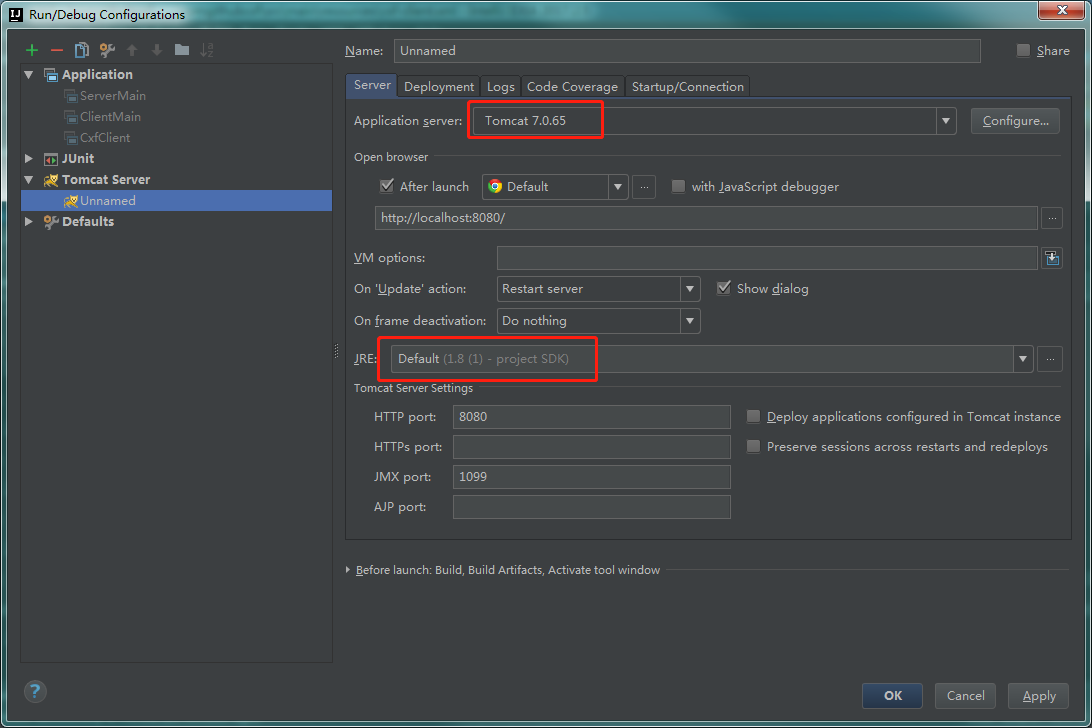Focus the HTTPs port field
The height and width of the screenshot is (728, 1092).
click(x=591, y=447)
